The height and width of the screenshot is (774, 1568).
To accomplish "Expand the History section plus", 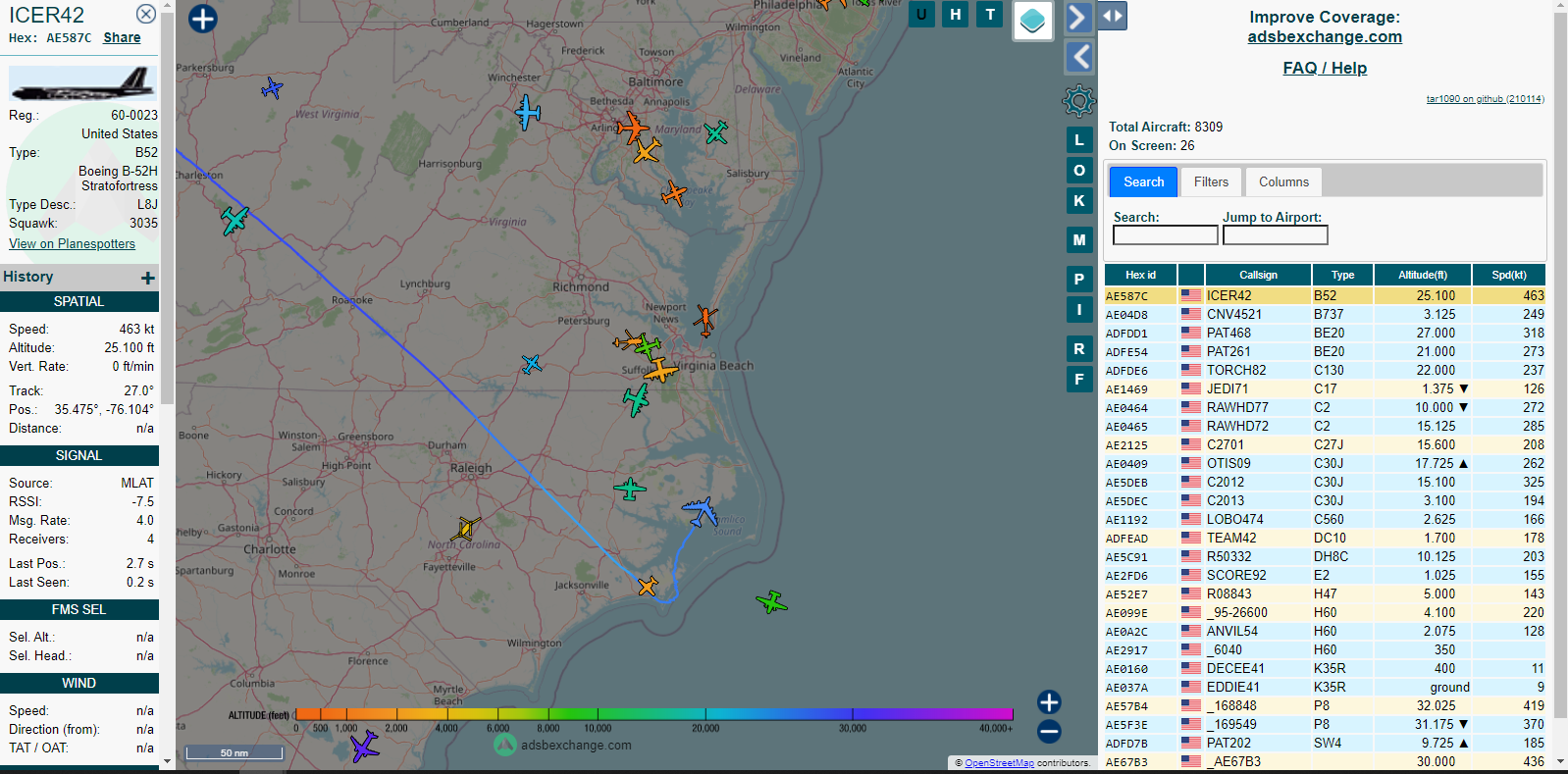I will click(x=148, y=278).
